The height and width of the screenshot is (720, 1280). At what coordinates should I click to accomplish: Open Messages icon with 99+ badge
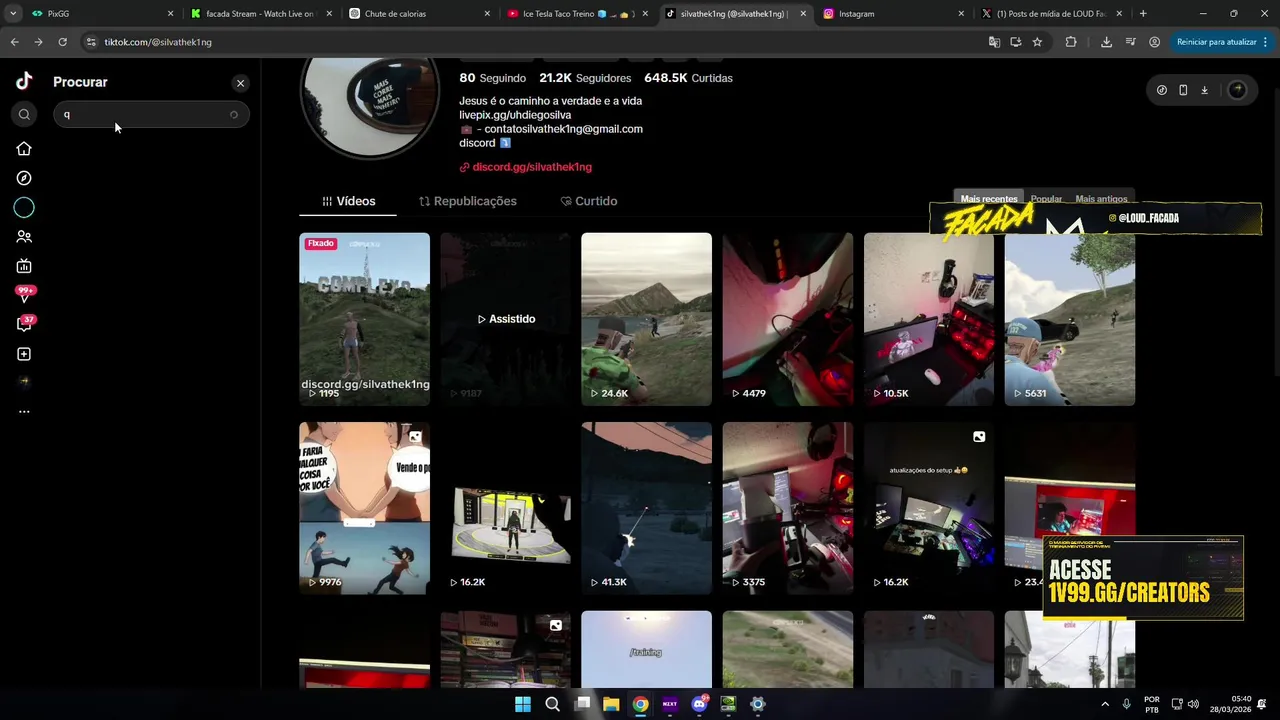24,294
